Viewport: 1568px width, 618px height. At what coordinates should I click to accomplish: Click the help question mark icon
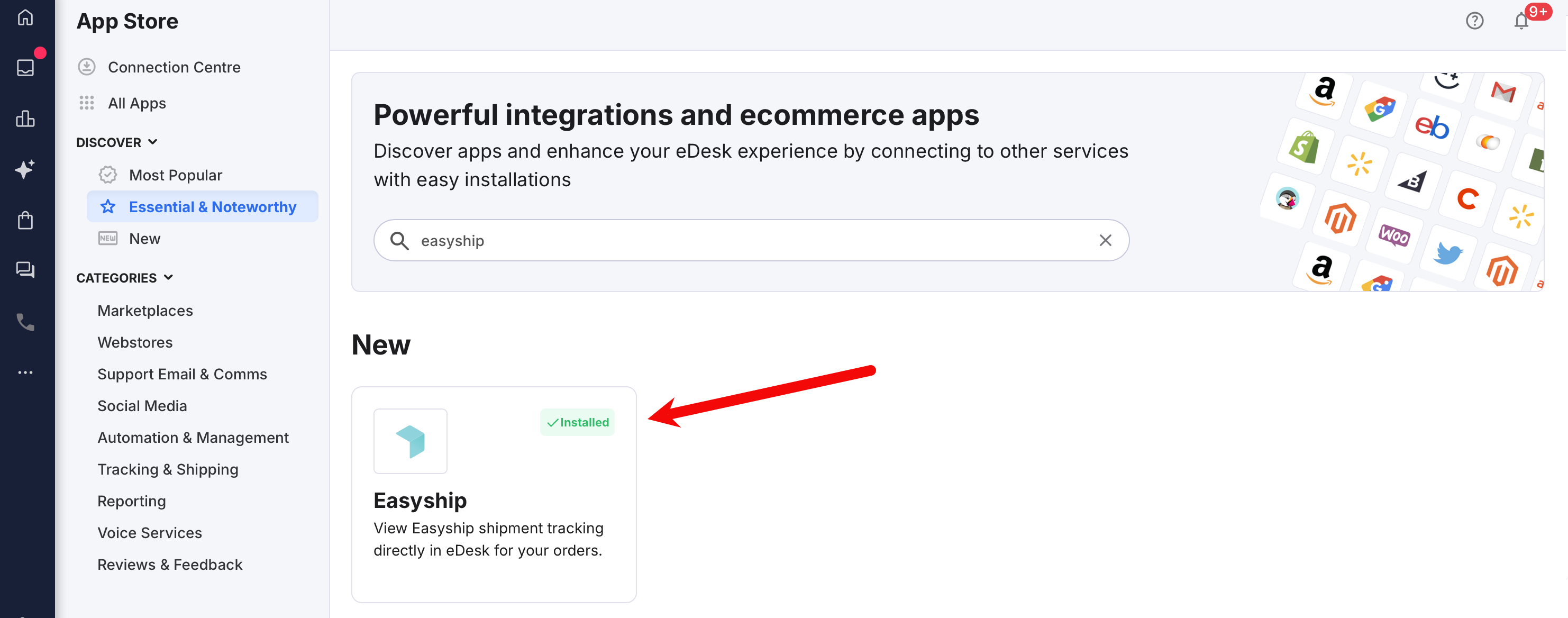pos(1474,21)
